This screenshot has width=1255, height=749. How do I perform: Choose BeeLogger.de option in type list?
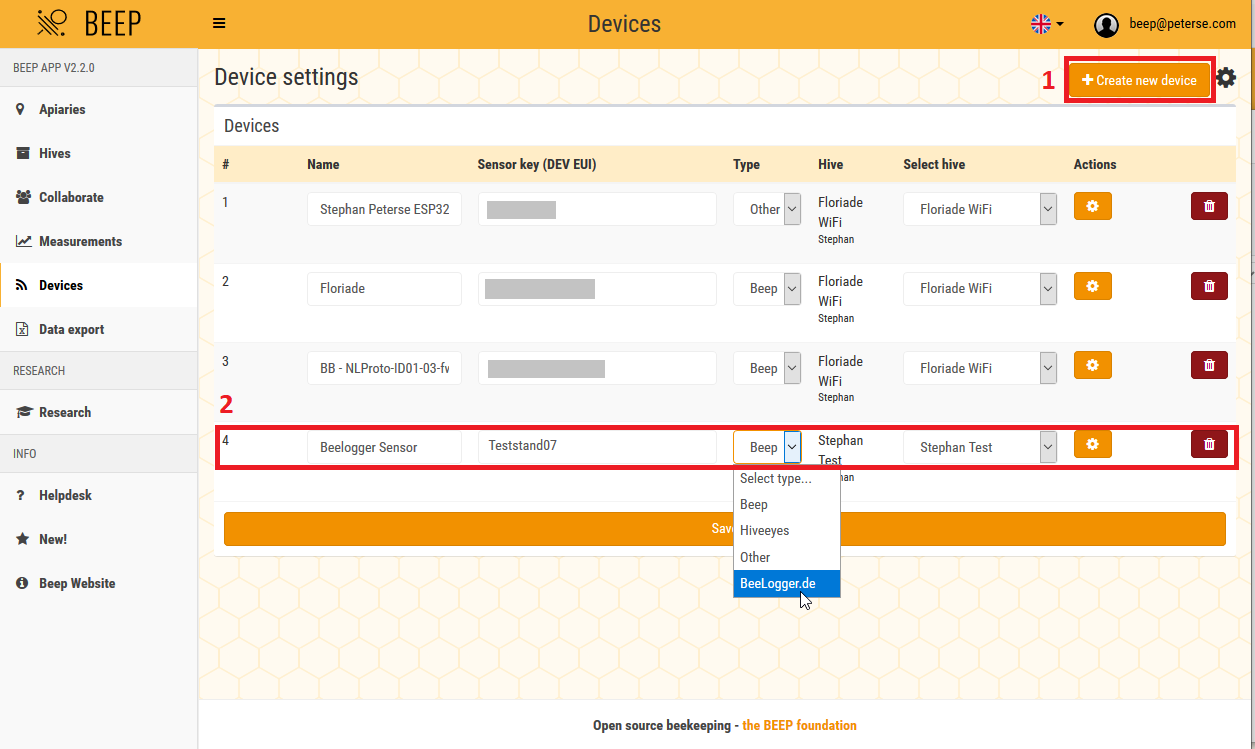pos(787,583)
